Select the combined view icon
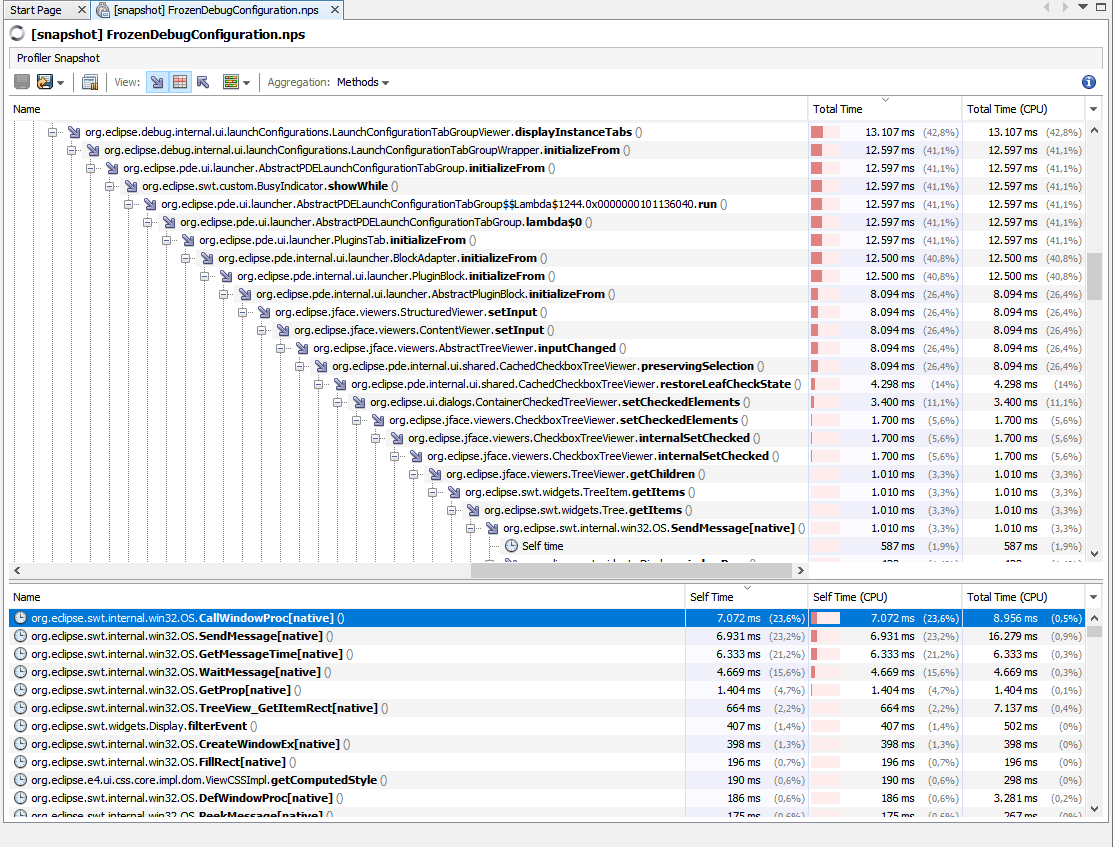1113x847 pixels. coord(230,82)
